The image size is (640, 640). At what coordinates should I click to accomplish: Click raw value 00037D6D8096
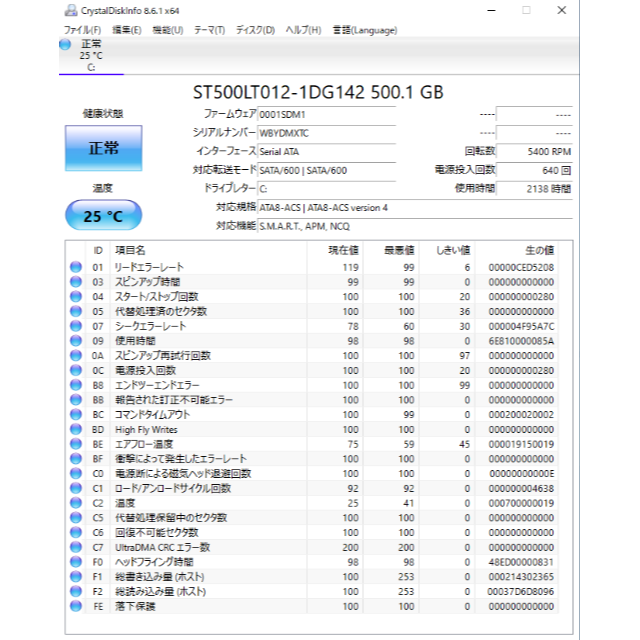coord(520,591)
